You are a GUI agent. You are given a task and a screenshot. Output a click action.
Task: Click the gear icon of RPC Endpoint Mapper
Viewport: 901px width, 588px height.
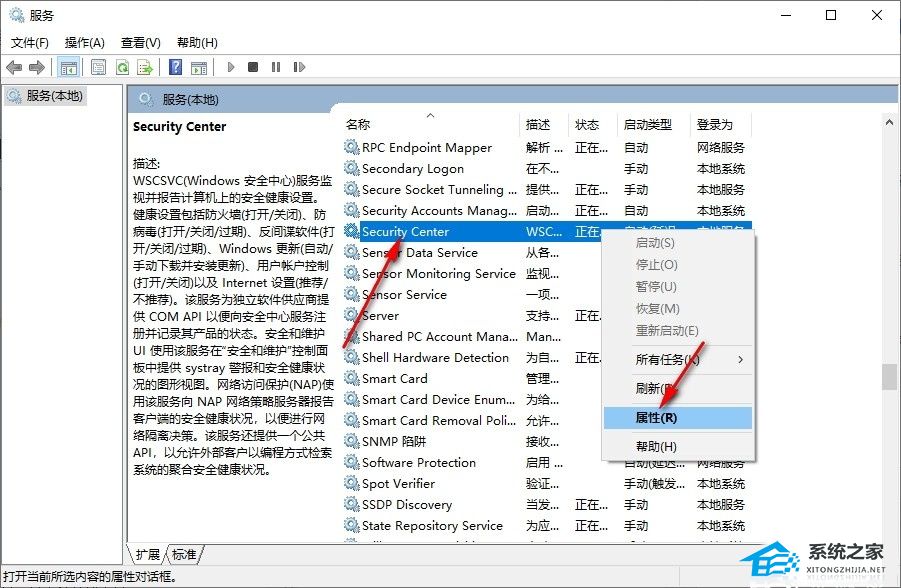coord(352,147)
